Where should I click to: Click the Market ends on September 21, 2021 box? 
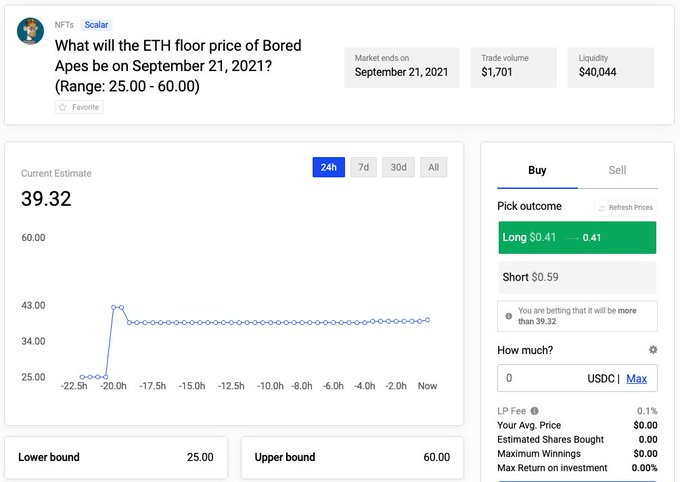[x=402, y=68]
